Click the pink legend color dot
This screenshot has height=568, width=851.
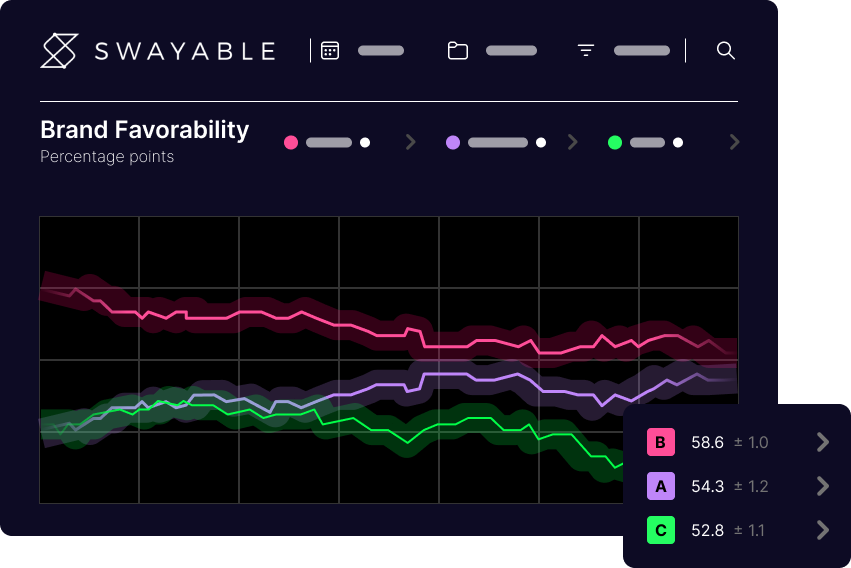pos(291,143)
